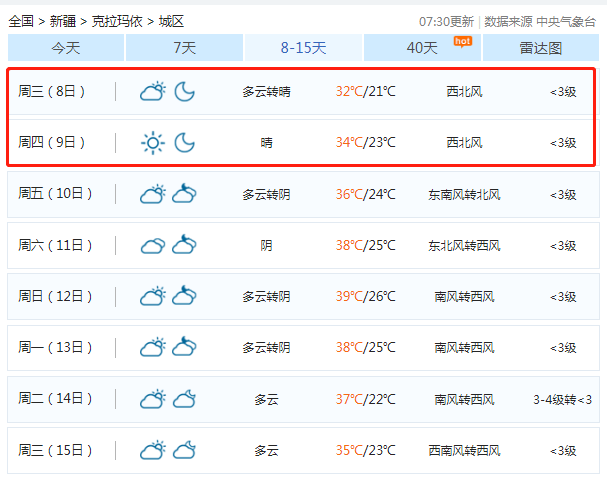Viewport: 607px width, 477px height.
Task: Select the 周五（10日）date label
Action: pyautogui.click(x=55, y=193)
